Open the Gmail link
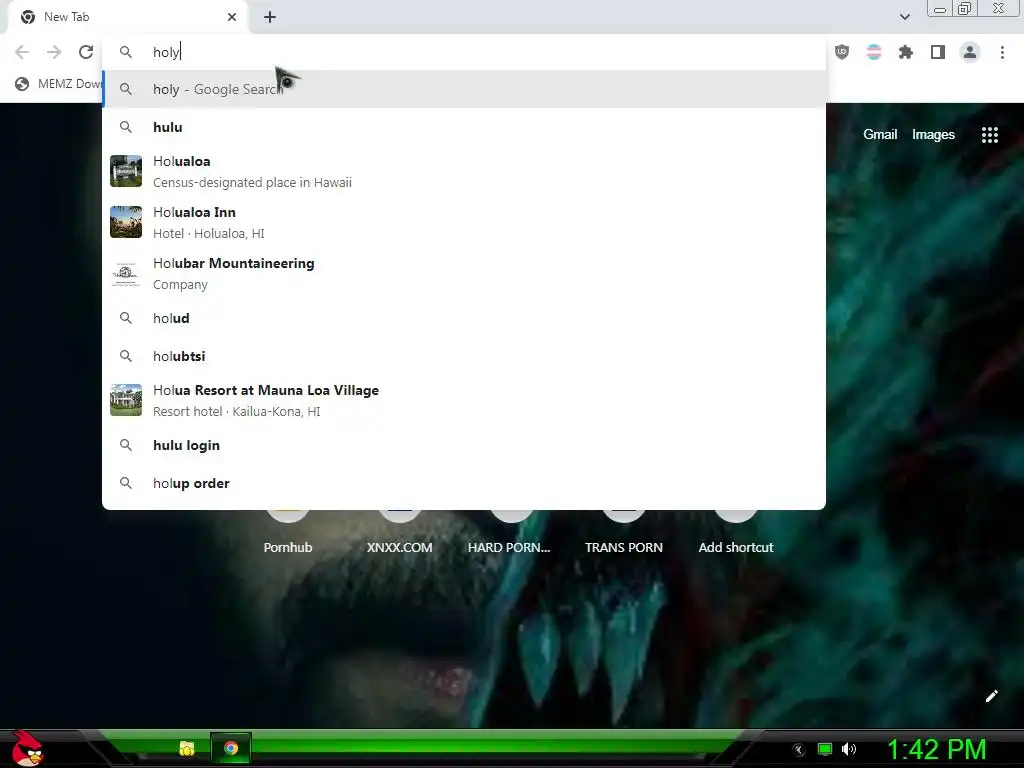1024x768 pixels. point(880,135)
